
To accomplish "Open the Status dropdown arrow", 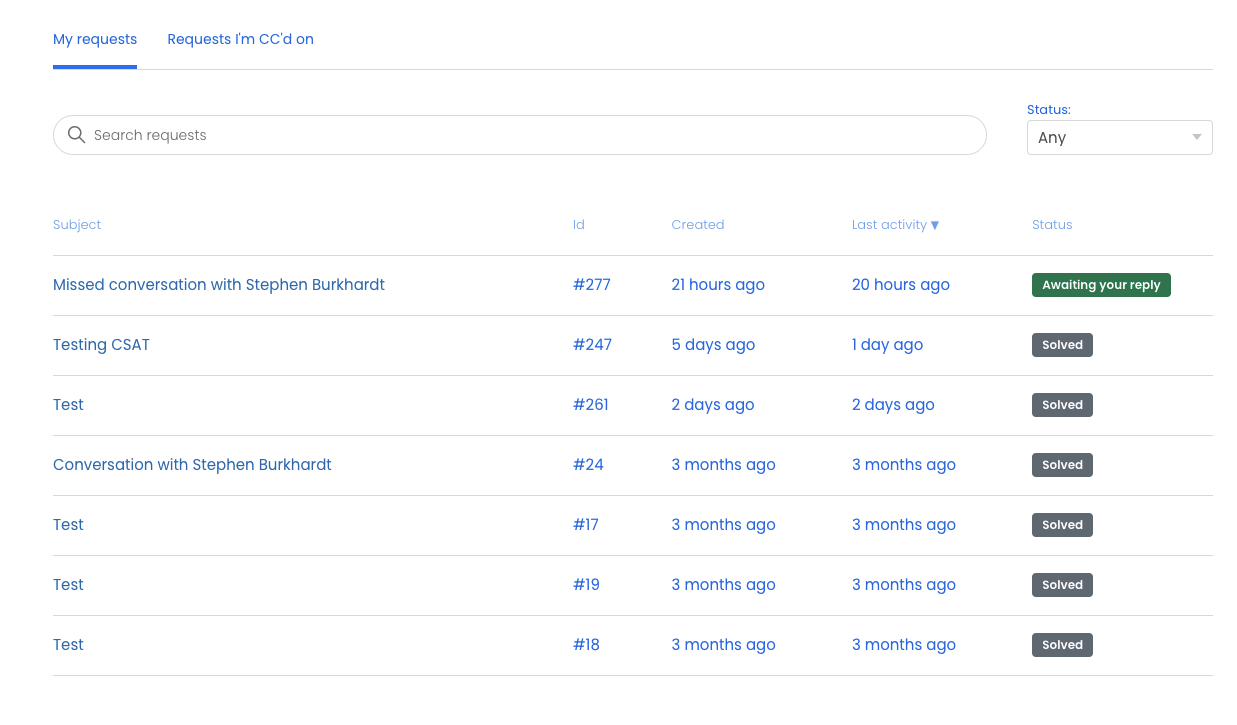I will click(1196, 137).
